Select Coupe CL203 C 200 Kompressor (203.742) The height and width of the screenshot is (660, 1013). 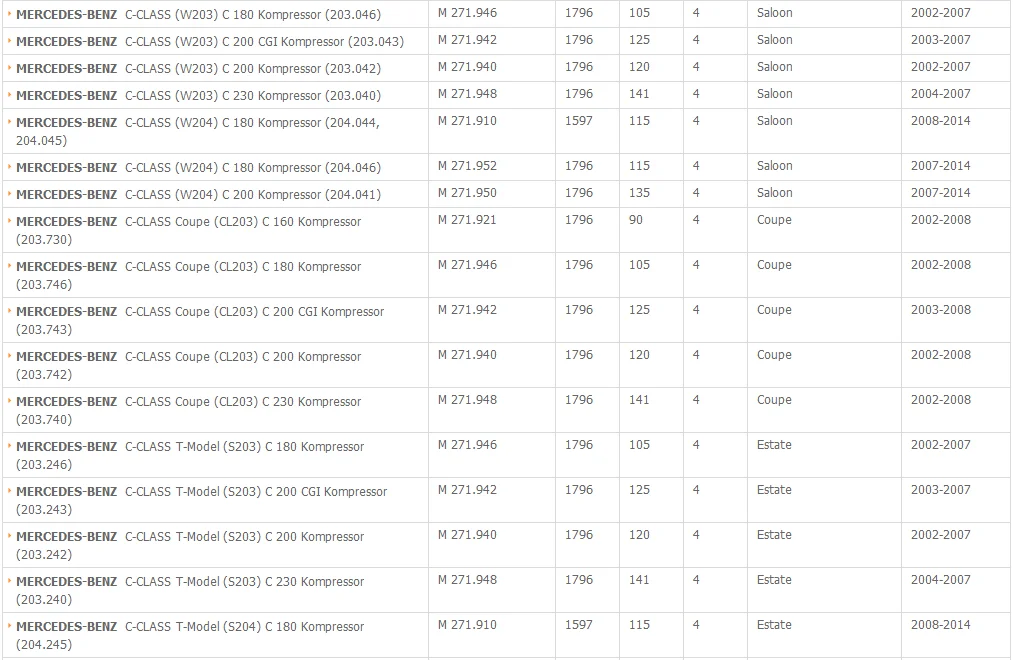tap(189, 366)
